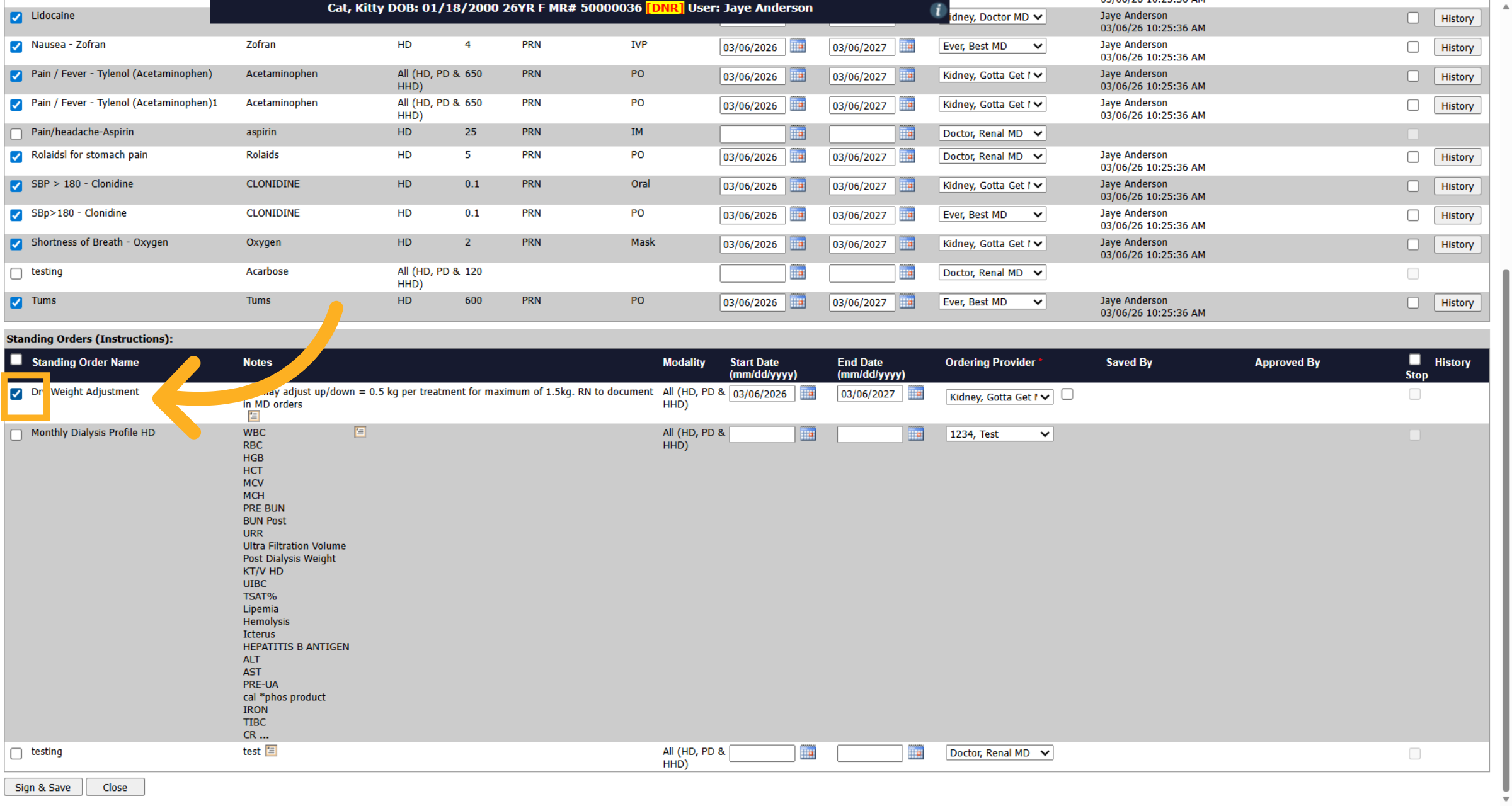Open end date calendar for Dry Weight Adjustment
Image resolution: width=1512 pixels, height=806 pixels.
pyautogui.click(x=916, y=393)
